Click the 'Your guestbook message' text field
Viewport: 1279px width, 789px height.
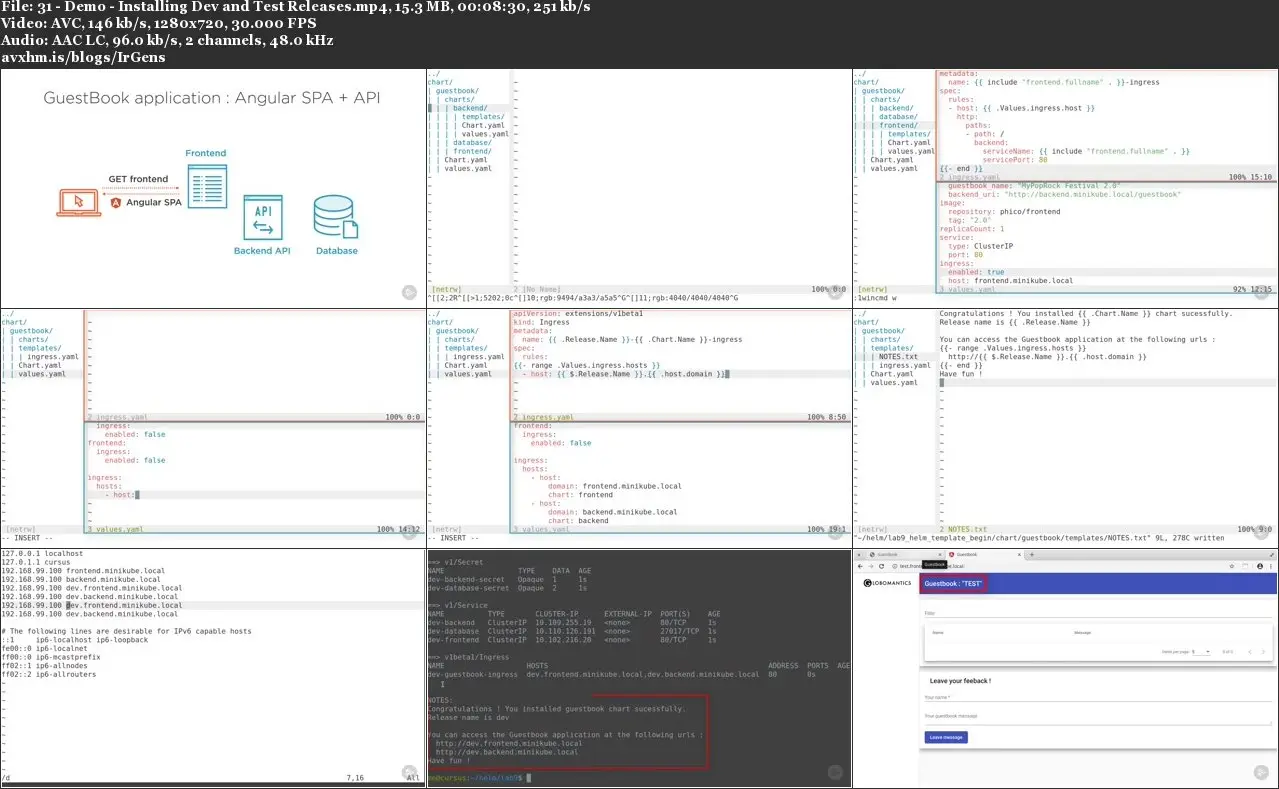(1098, 716)
